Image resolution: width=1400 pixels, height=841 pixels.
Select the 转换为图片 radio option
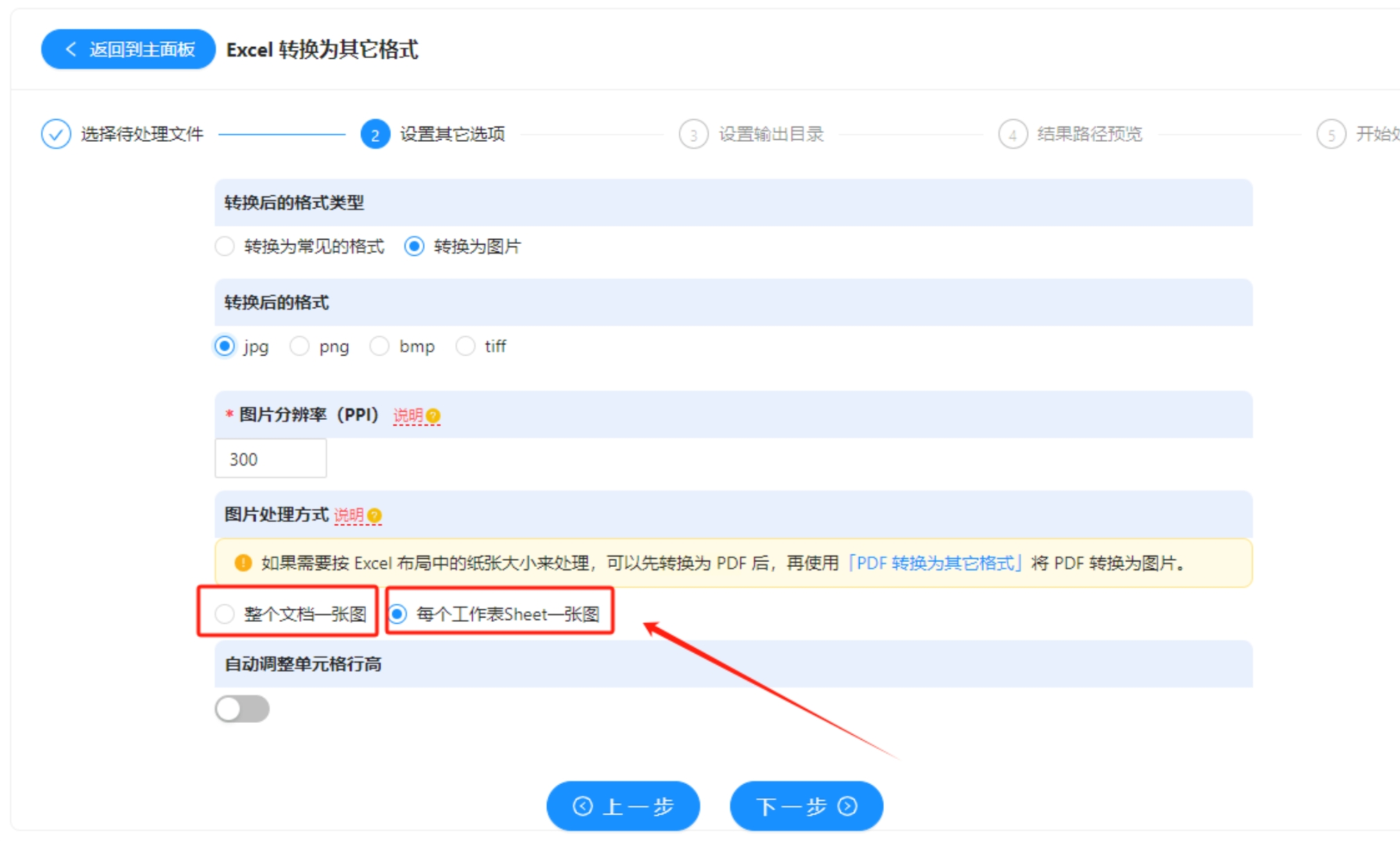(x=414, y=247)
